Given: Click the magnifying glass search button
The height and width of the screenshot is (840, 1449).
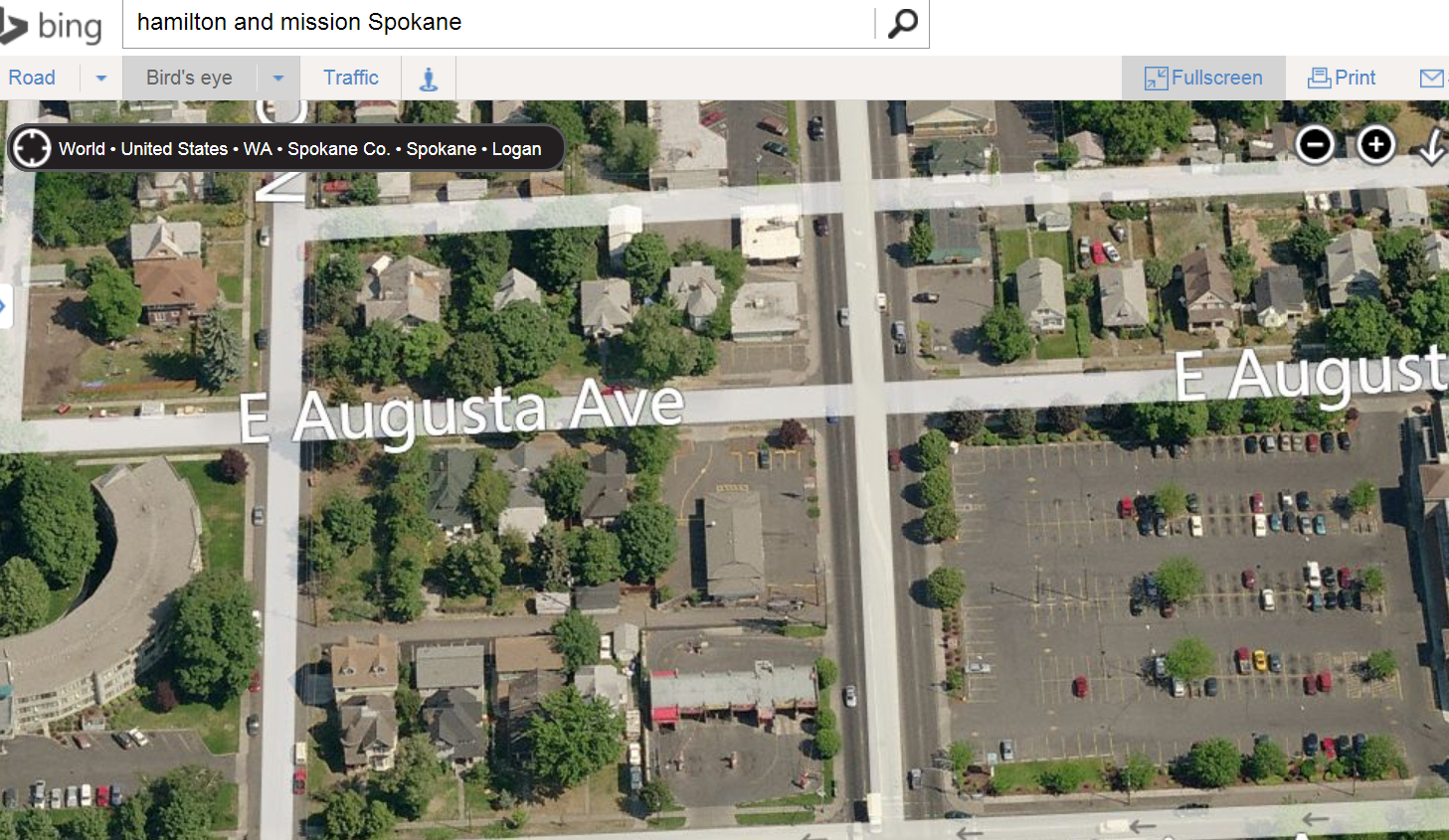Looking at the screenshot, I should 902,23.
